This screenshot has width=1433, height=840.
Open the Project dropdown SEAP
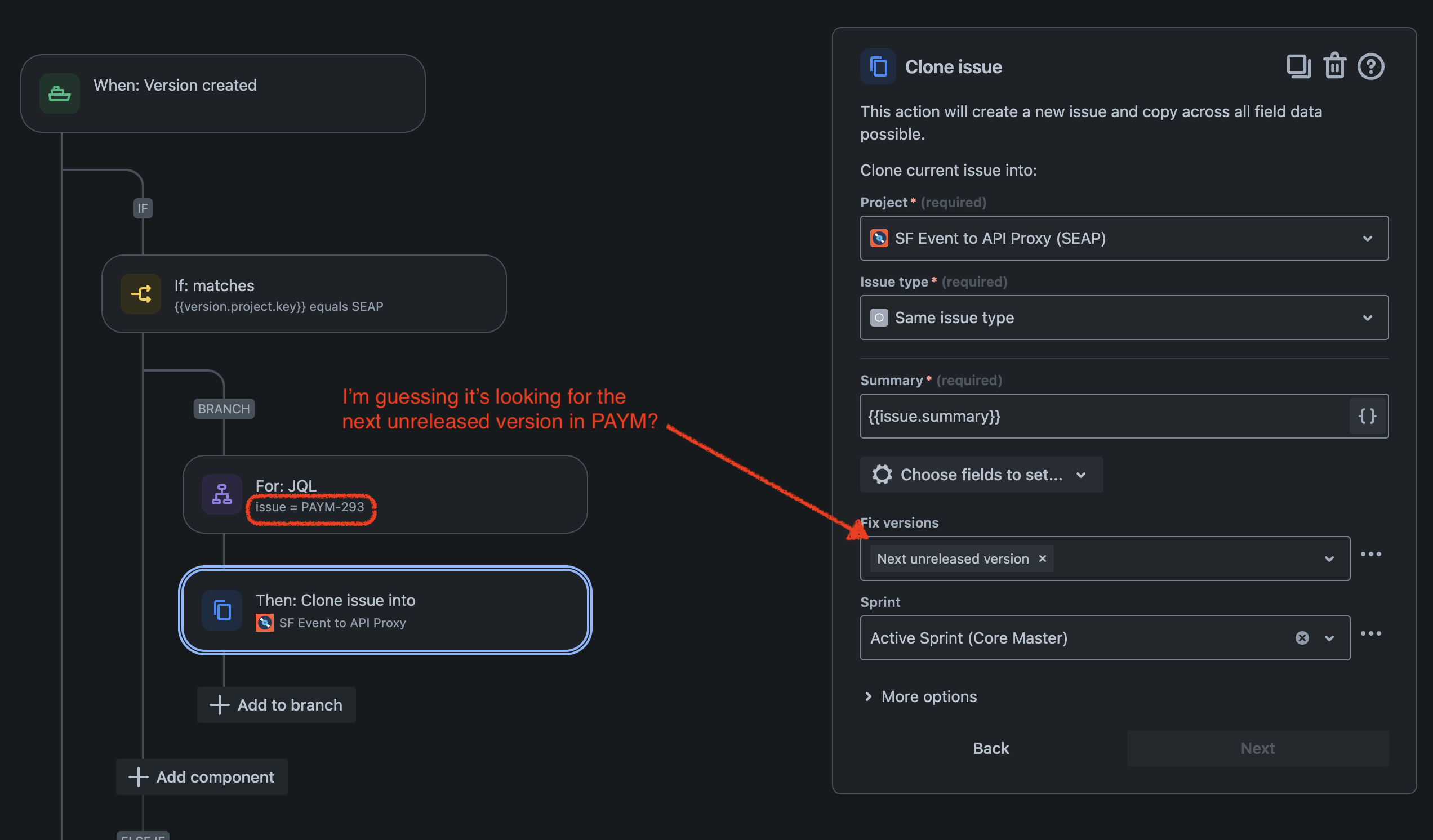(x=1124, y=238)
